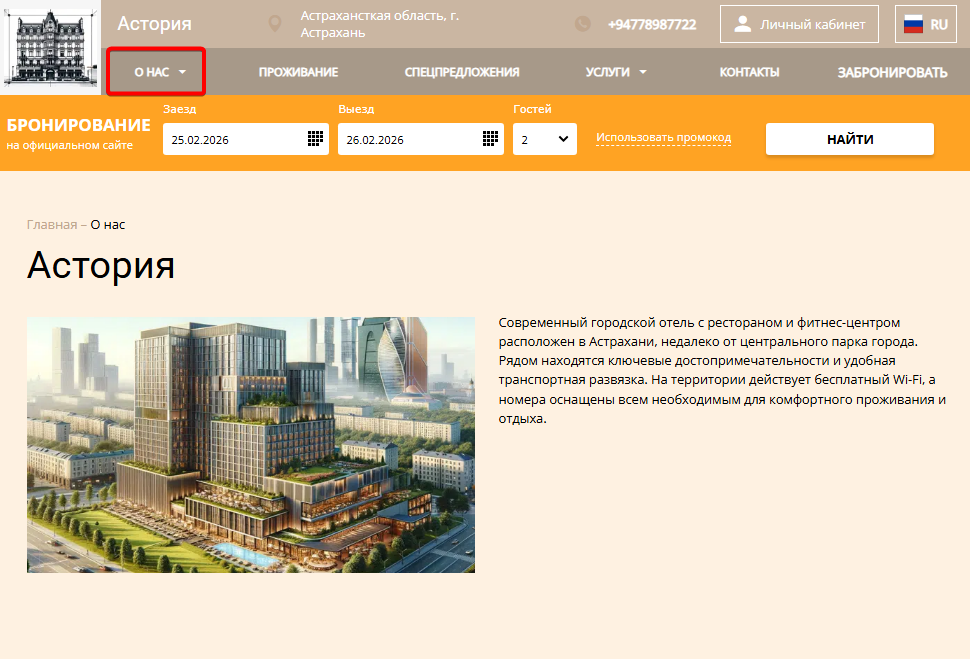
Task: Click the hotel building illustration
Action: tap(251, 445)
